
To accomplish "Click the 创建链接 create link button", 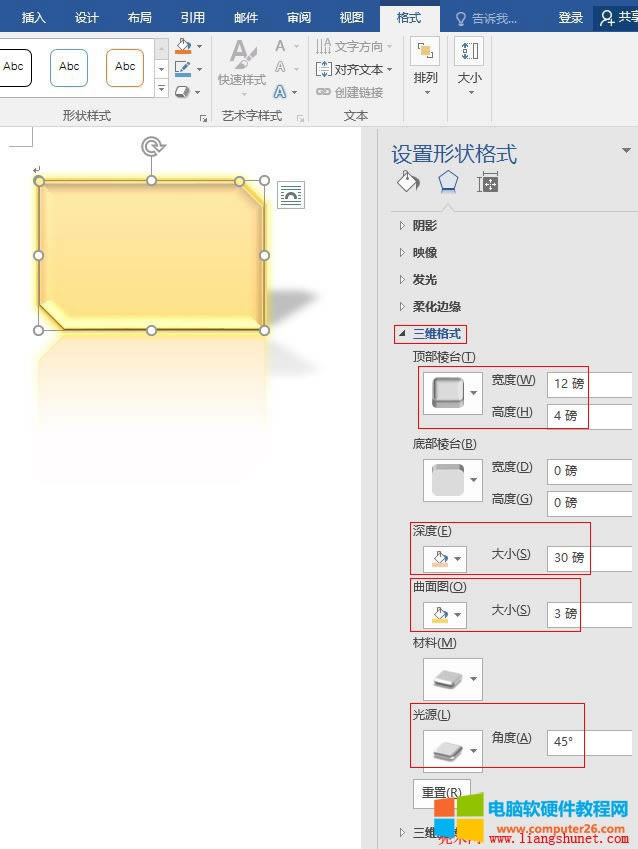I will (350, 92).
